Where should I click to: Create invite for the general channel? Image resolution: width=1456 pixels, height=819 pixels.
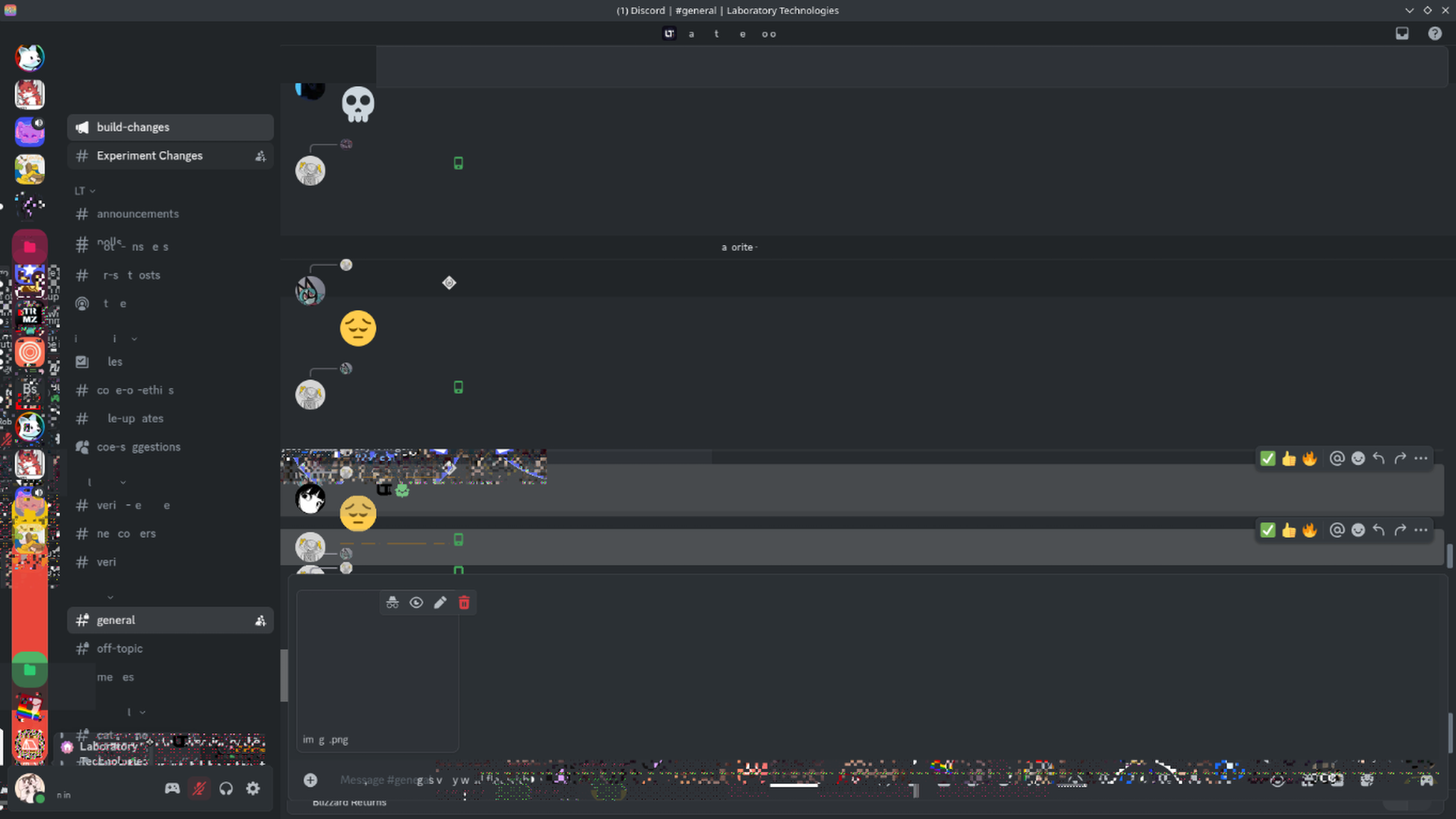[260, 620]
